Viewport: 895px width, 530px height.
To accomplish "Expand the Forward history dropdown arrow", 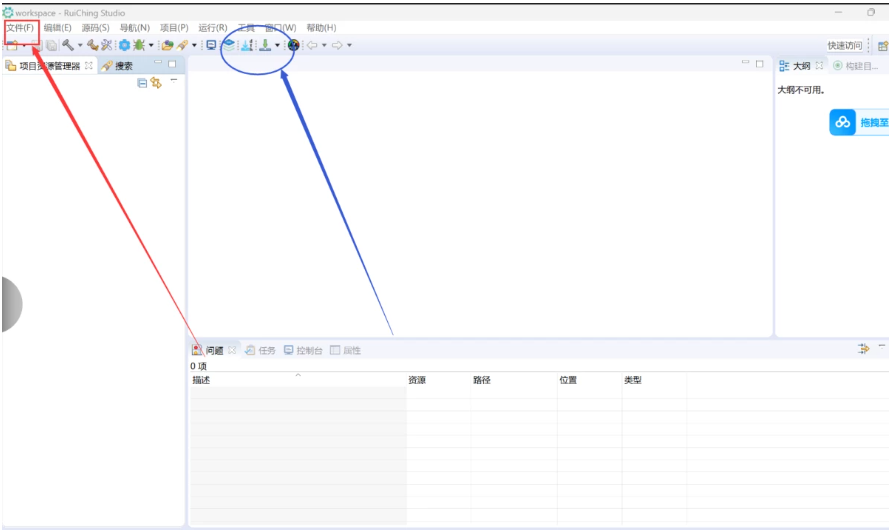I will 349,45.
